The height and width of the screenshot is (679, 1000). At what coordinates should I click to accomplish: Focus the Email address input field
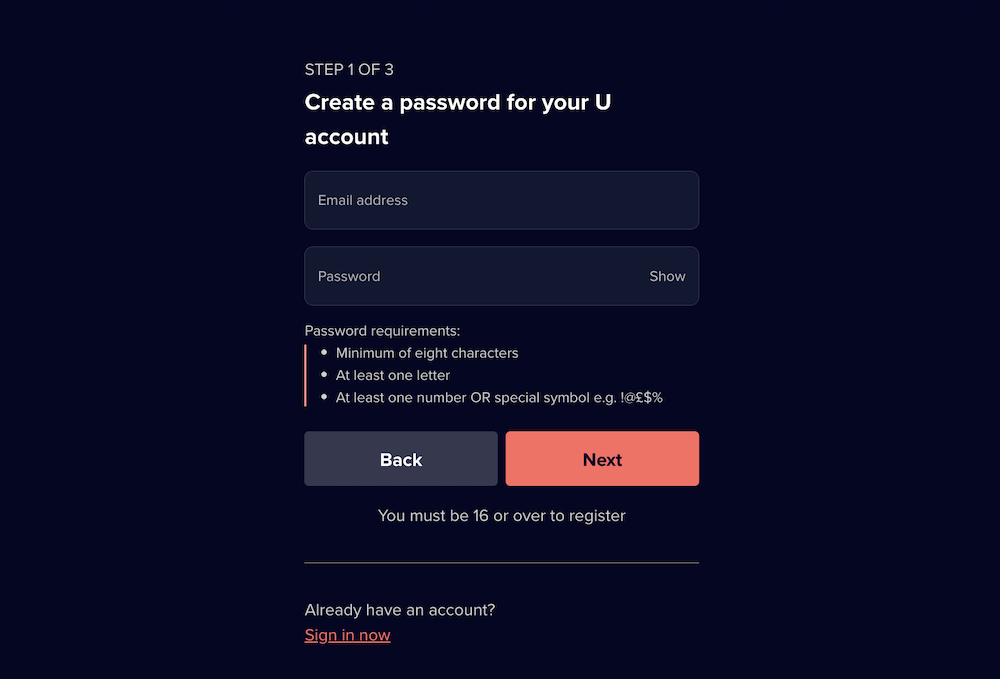coord(501,200)
